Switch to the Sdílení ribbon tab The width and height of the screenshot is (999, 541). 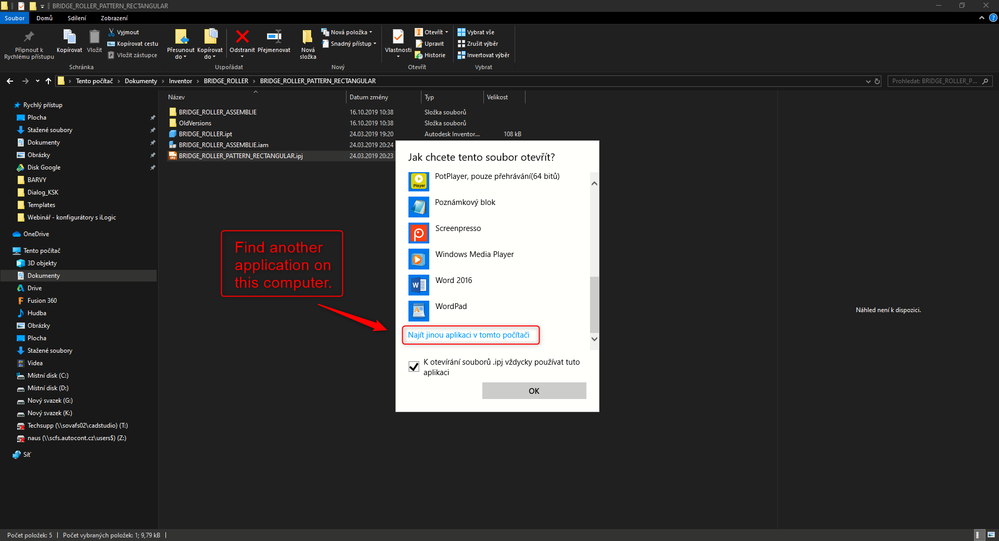(x=77, y=18)
